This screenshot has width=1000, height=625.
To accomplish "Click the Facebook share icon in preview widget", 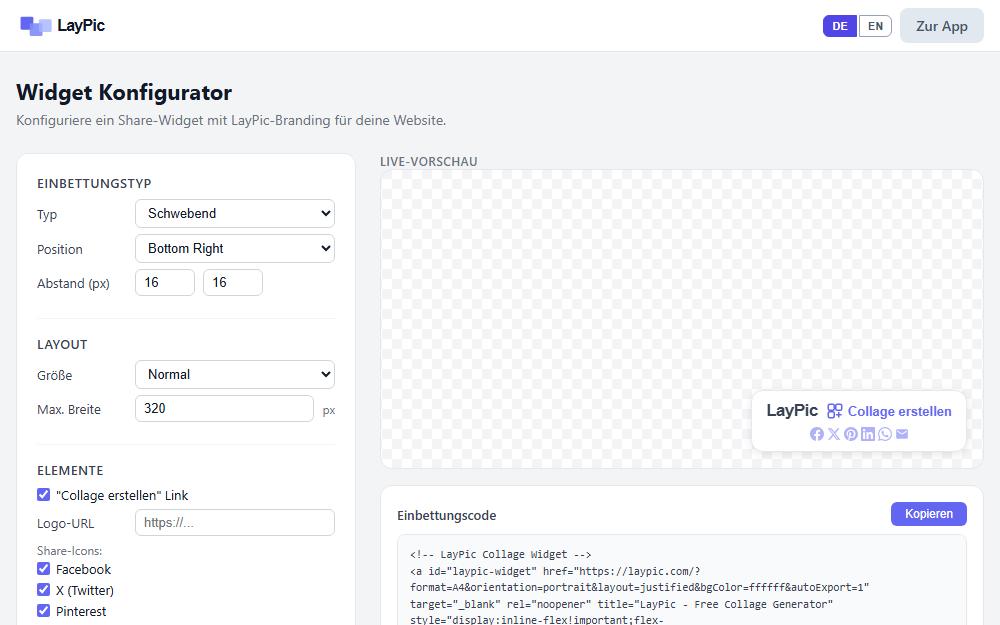I will pos(816,434).
